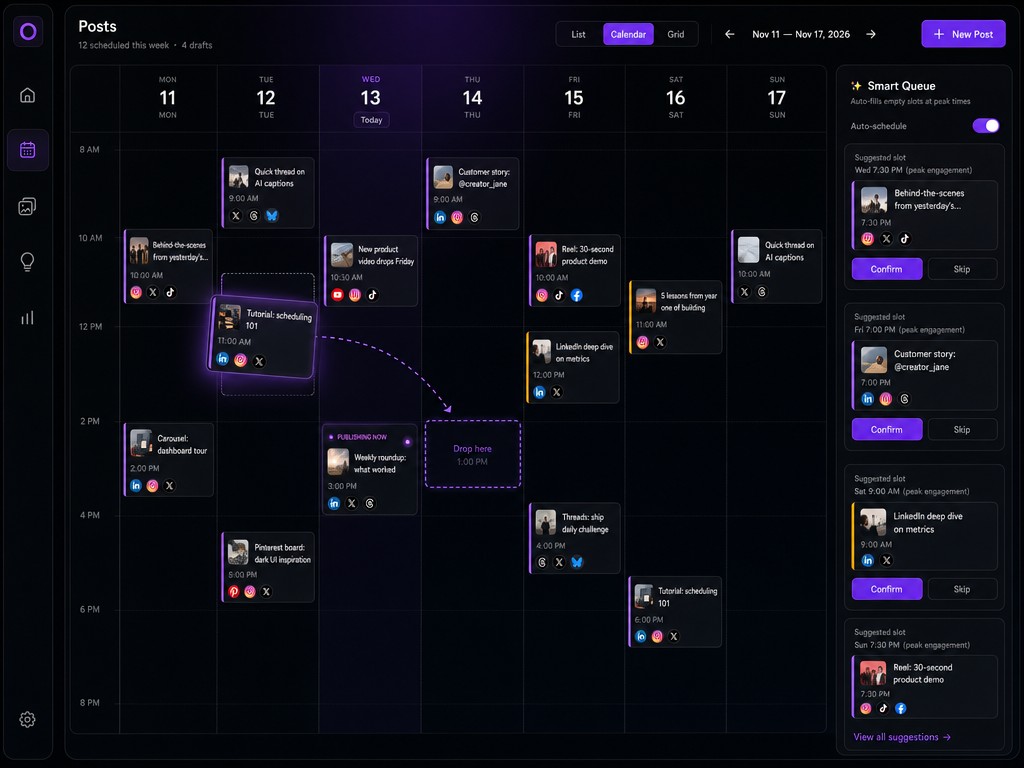Click Facebook icon on Friday Reel product demo post
Screen dimensions: 1024x768
pyautogui.click(x=576, y=295)
